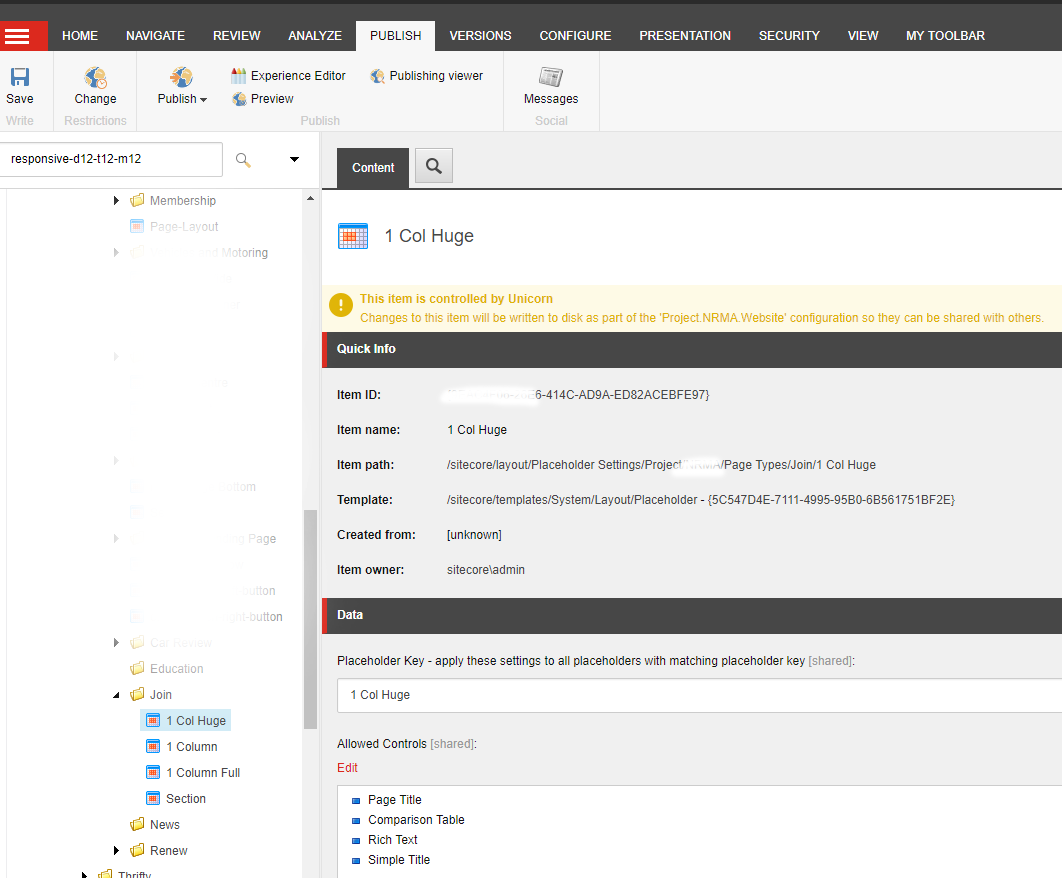The height and width of the screenshot is (878, 1062).
Task: Collapse the Join tree node
Action: tap(116, 694)
